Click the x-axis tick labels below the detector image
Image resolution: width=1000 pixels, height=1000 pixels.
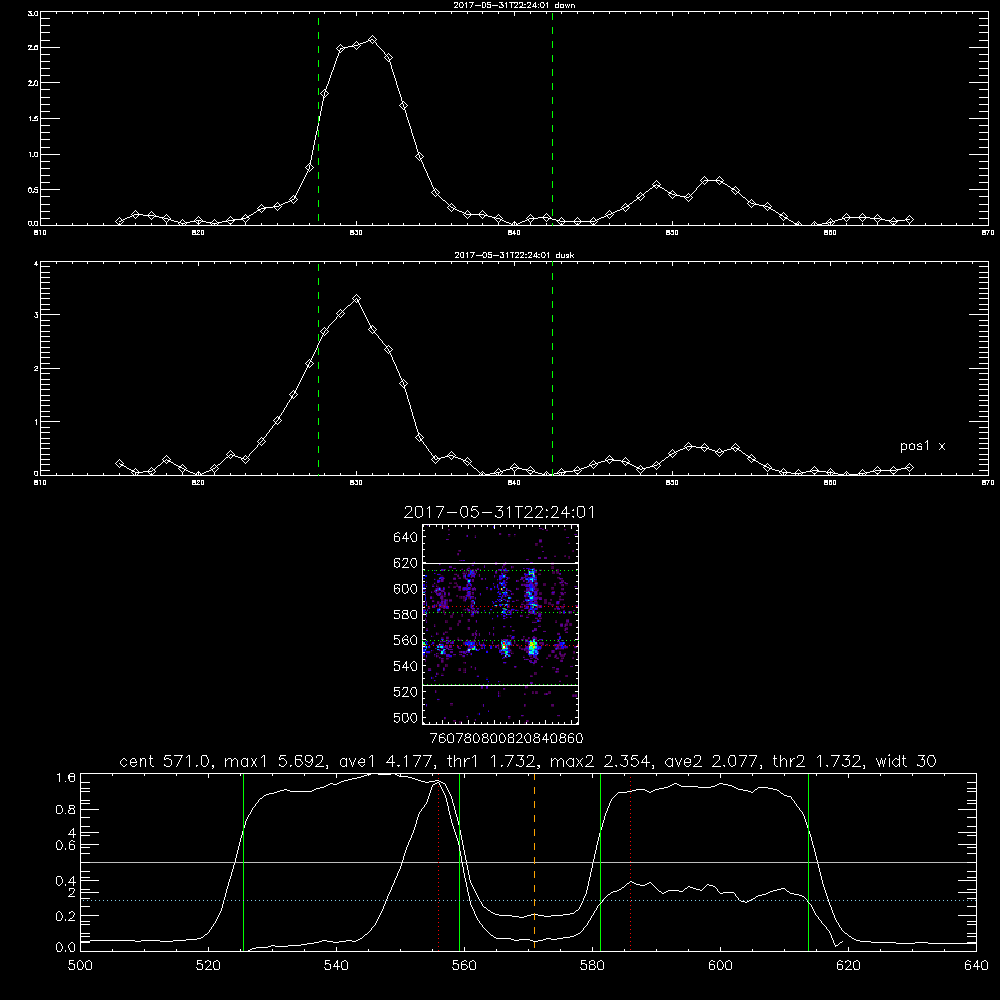coord(506,738)
